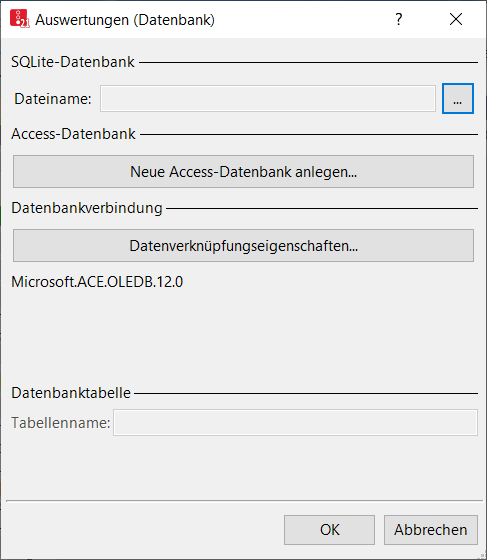Close the Auswertungen (Datenbank) dialog

point(456,19)
